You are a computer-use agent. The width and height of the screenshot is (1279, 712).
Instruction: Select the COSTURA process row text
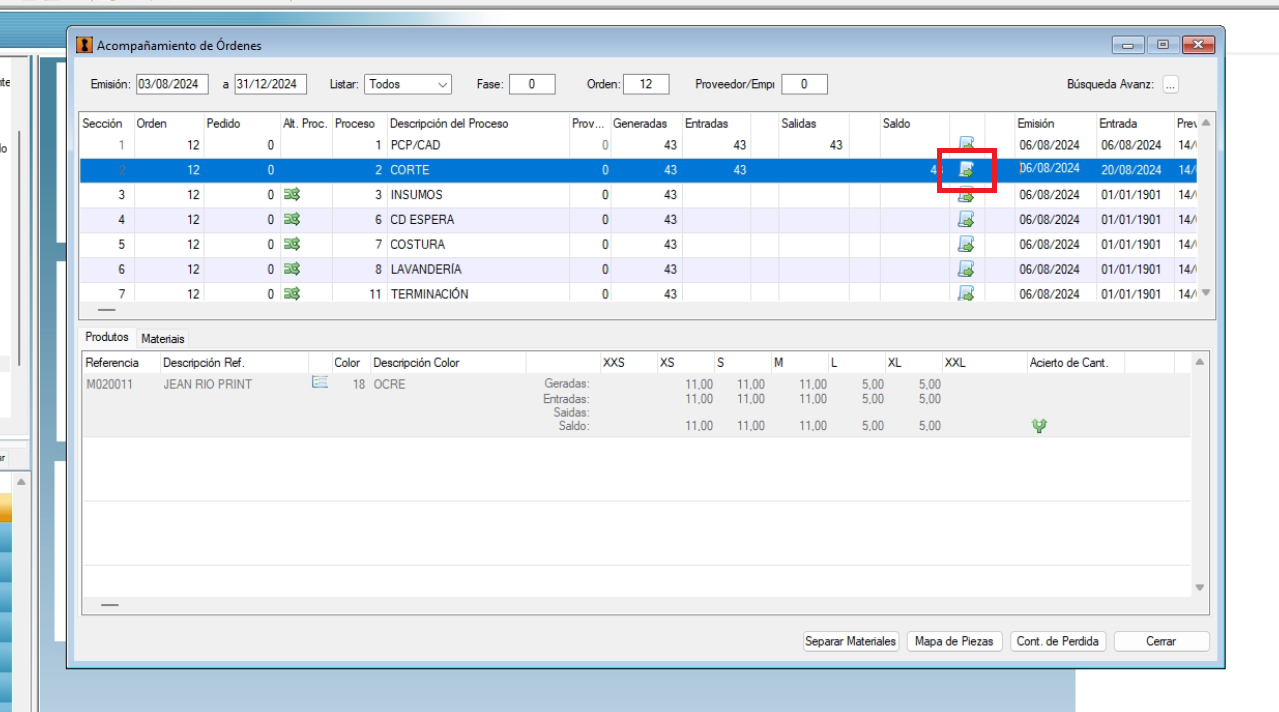(418, 244)
